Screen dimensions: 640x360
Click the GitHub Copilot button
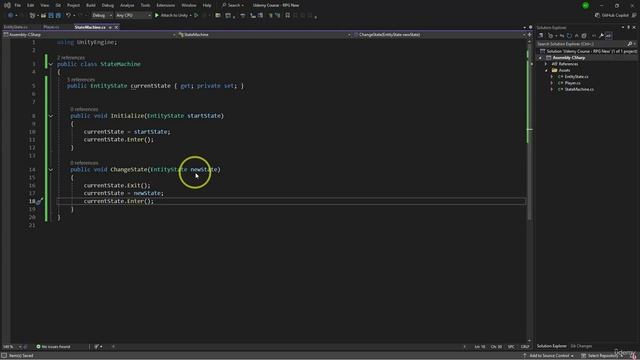click(x=611, y=15)
